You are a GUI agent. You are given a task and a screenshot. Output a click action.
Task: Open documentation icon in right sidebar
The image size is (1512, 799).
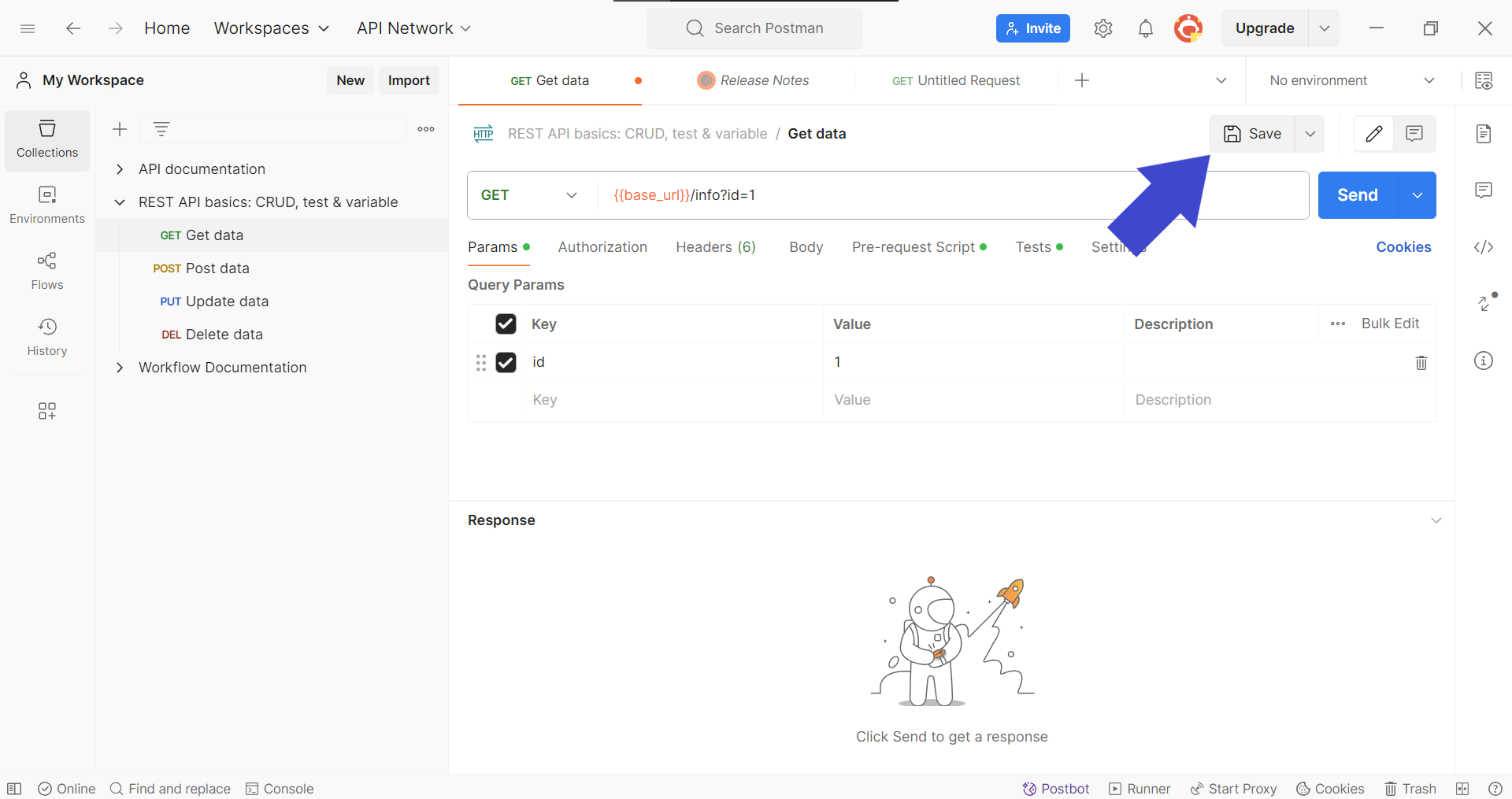coord(1484,134)
